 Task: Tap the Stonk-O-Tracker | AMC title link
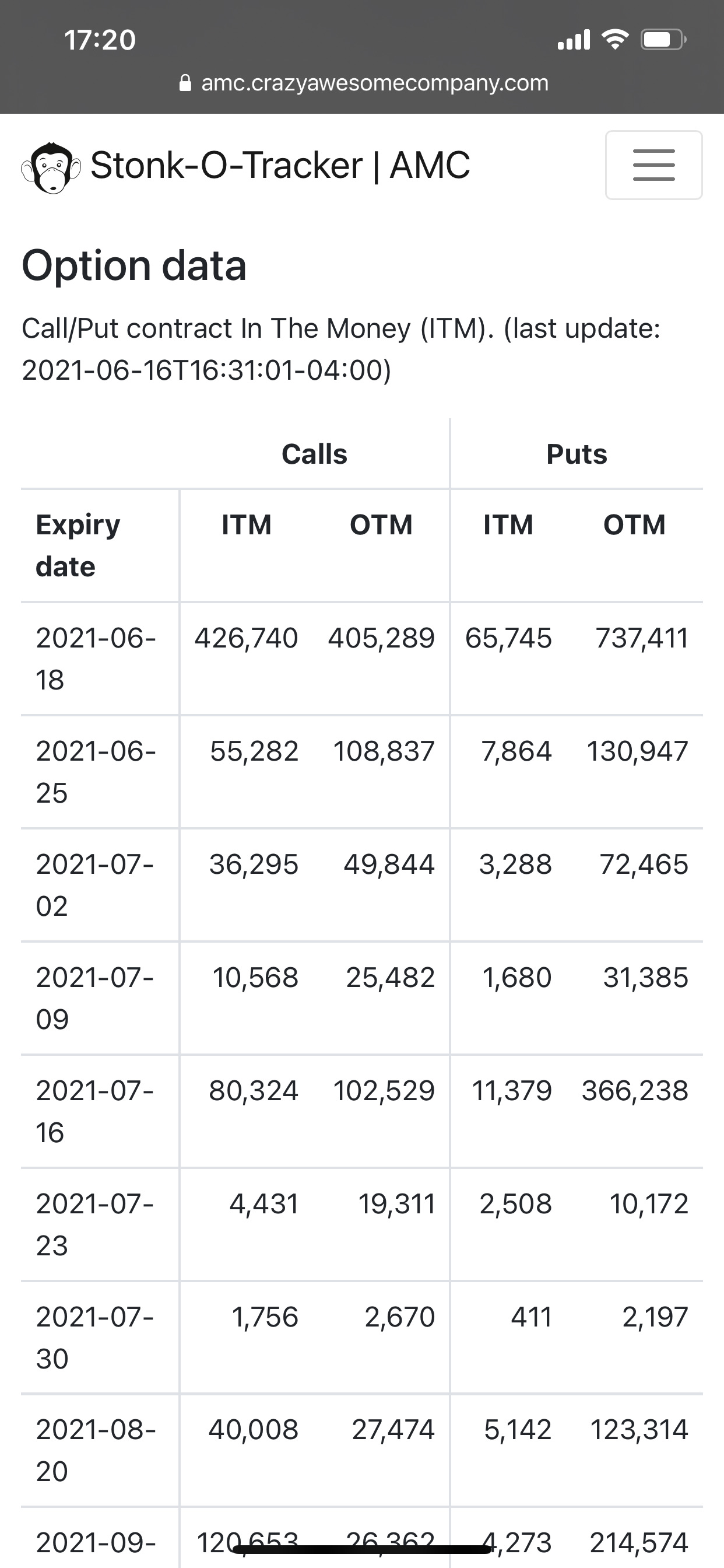(x=280, y=166)
